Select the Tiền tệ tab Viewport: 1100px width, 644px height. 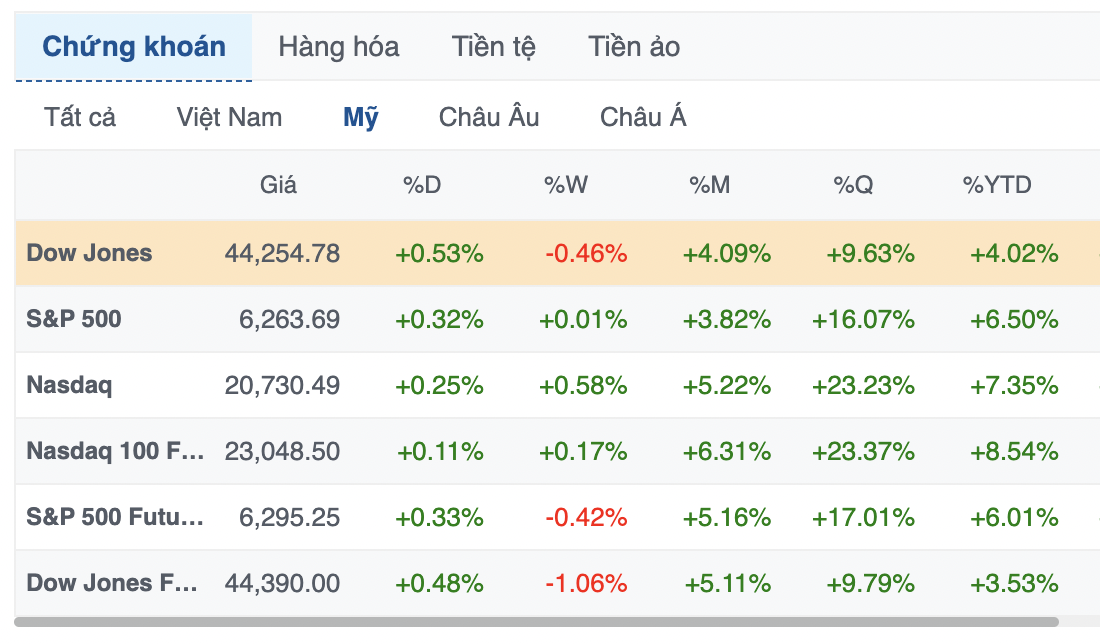(493, 47)
